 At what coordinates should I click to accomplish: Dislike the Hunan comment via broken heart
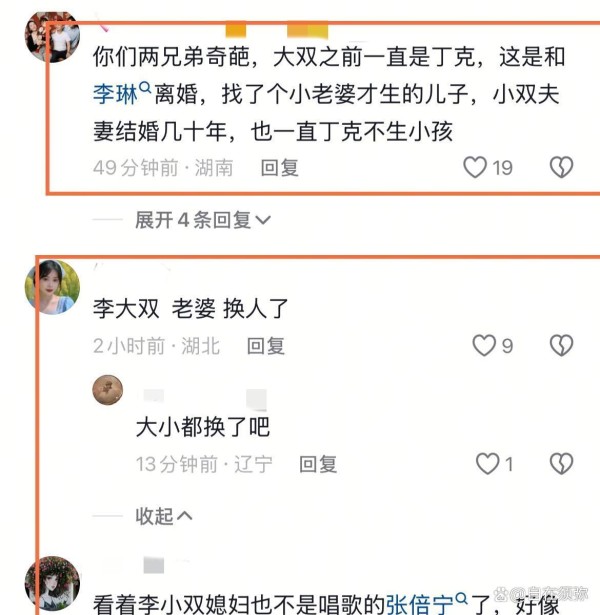[562, 167]
